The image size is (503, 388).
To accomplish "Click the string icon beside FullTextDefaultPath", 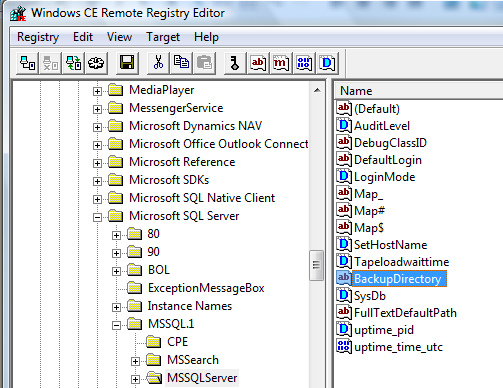I will click(344, 312).
